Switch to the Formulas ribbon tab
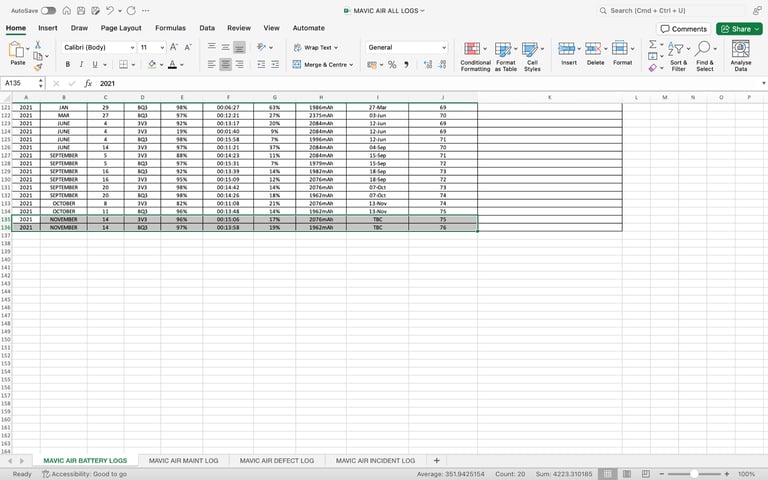This screenshot has height=480, width=768. (170, 28)
